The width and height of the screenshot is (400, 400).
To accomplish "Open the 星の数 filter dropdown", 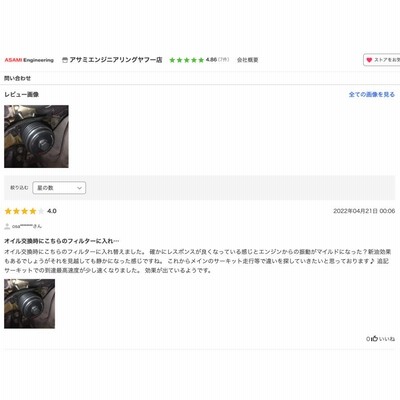I will 59,188.
